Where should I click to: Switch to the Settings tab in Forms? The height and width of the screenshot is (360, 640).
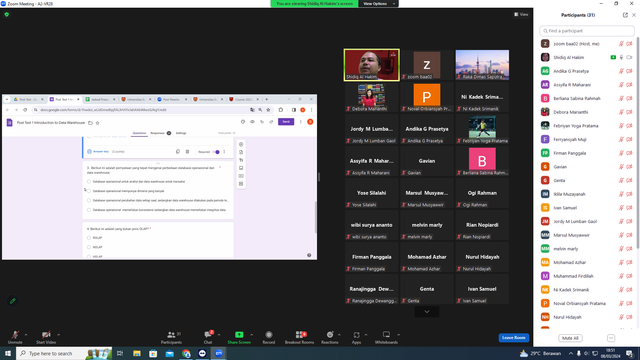click(181, 133)
